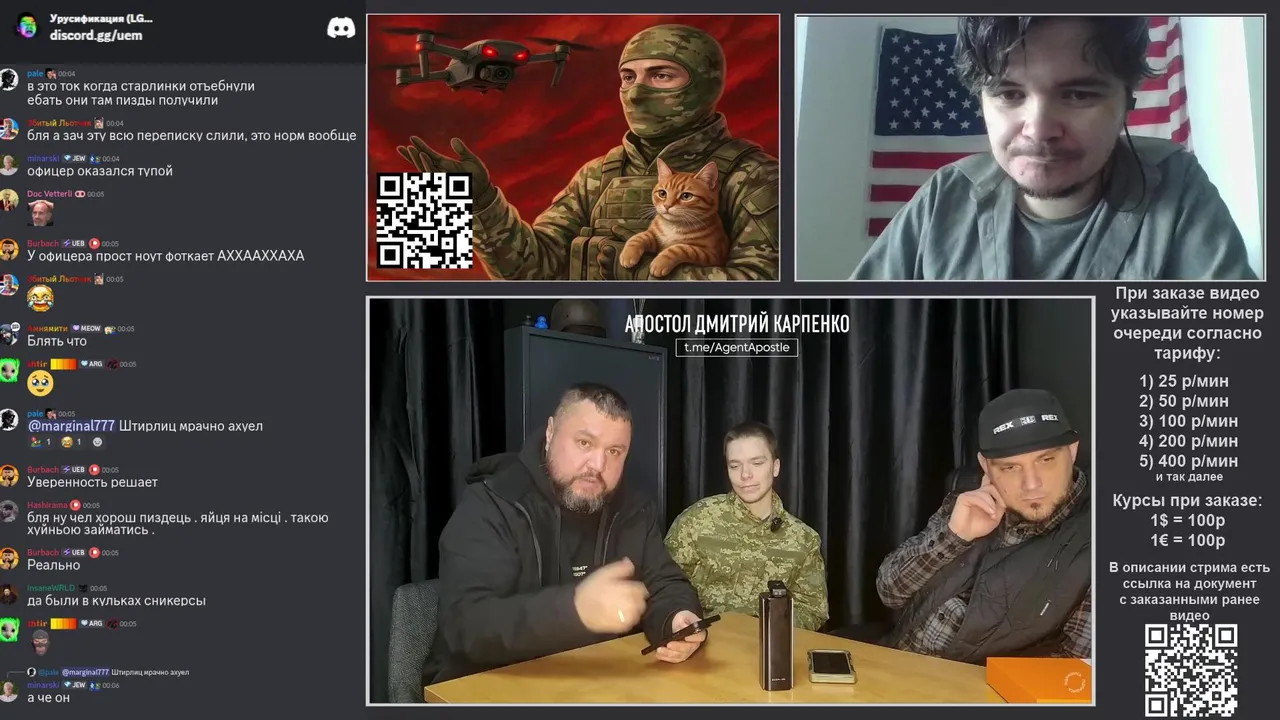The image size is (1280, 720).
Task: Open pale's avatar next to the старлинки message
Action: [x=9, y=80]
